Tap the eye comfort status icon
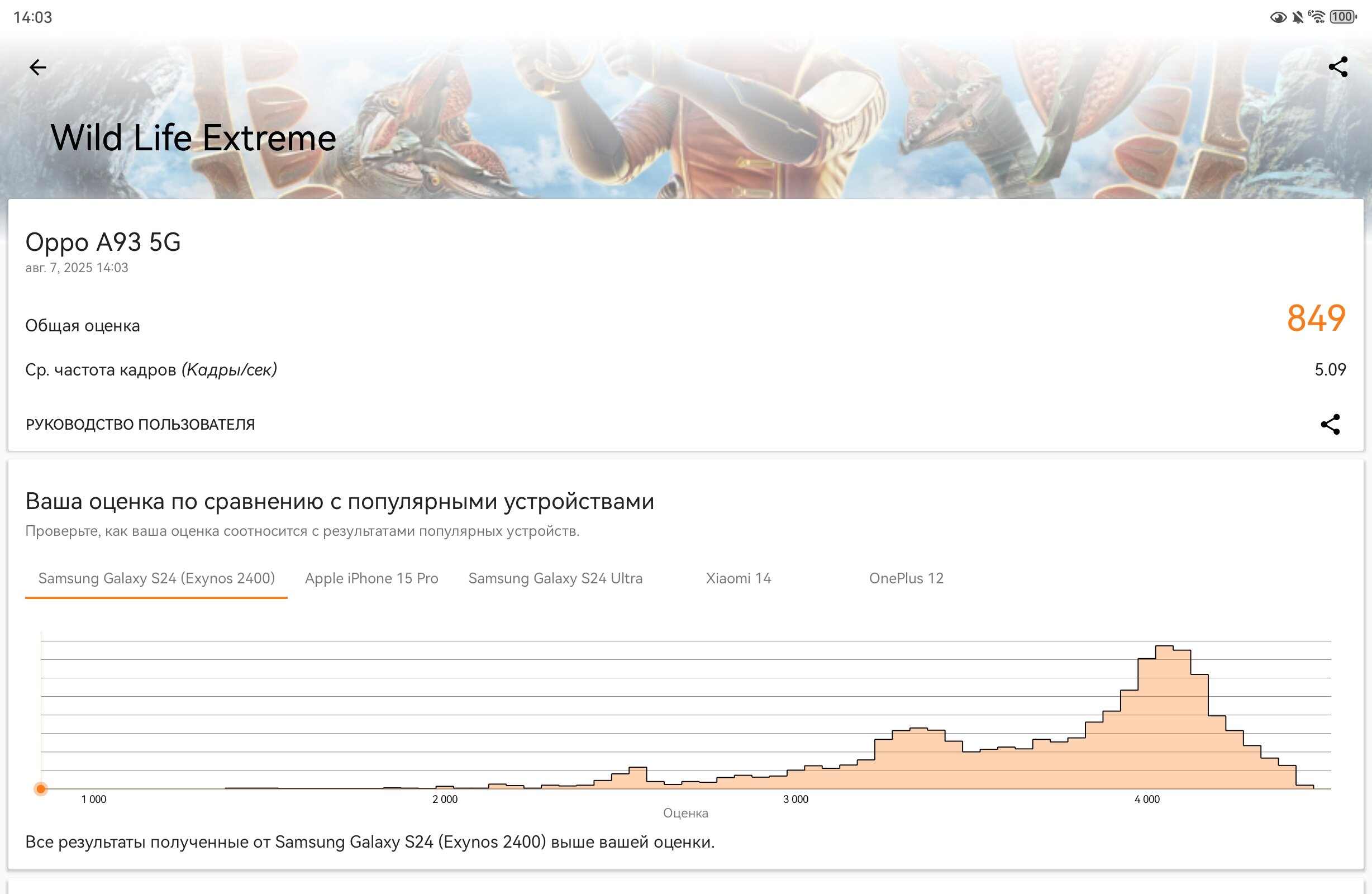Screen dimensions: 1372x894 coord(1278,17)
